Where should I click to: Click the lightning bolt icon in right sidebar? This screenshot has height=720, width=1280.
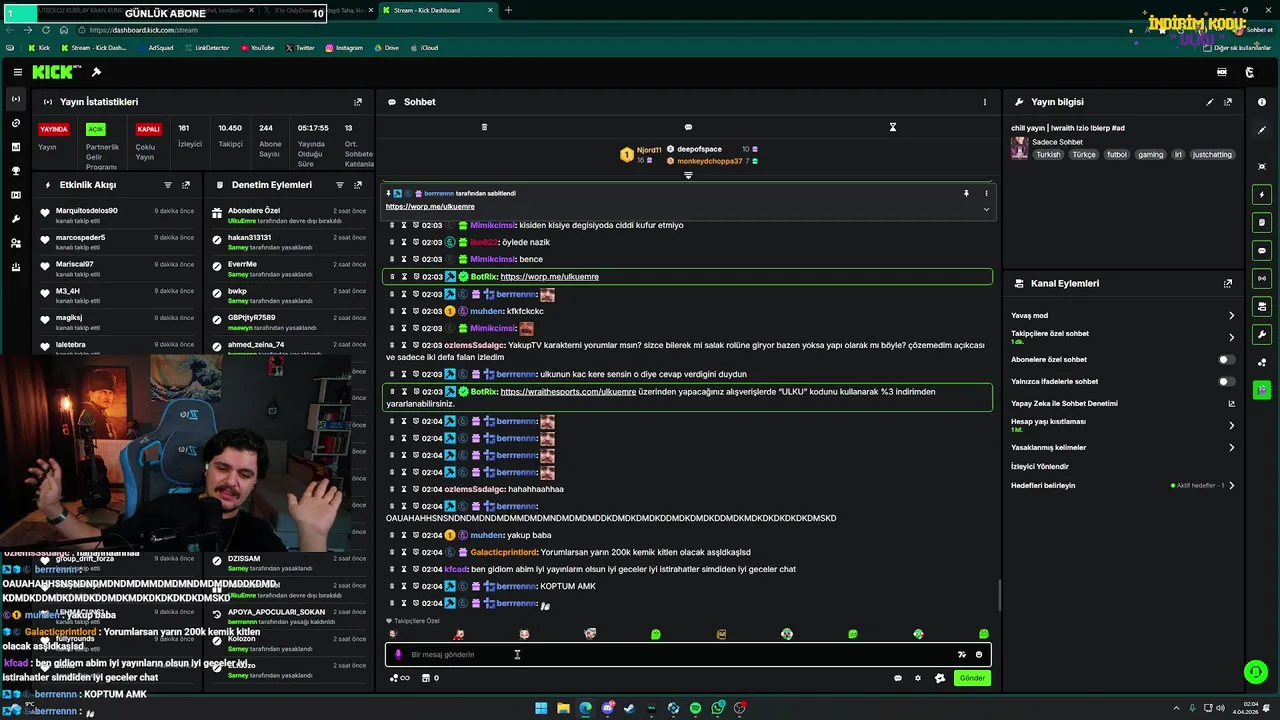pyautogui.click(x=1262, y=194)
